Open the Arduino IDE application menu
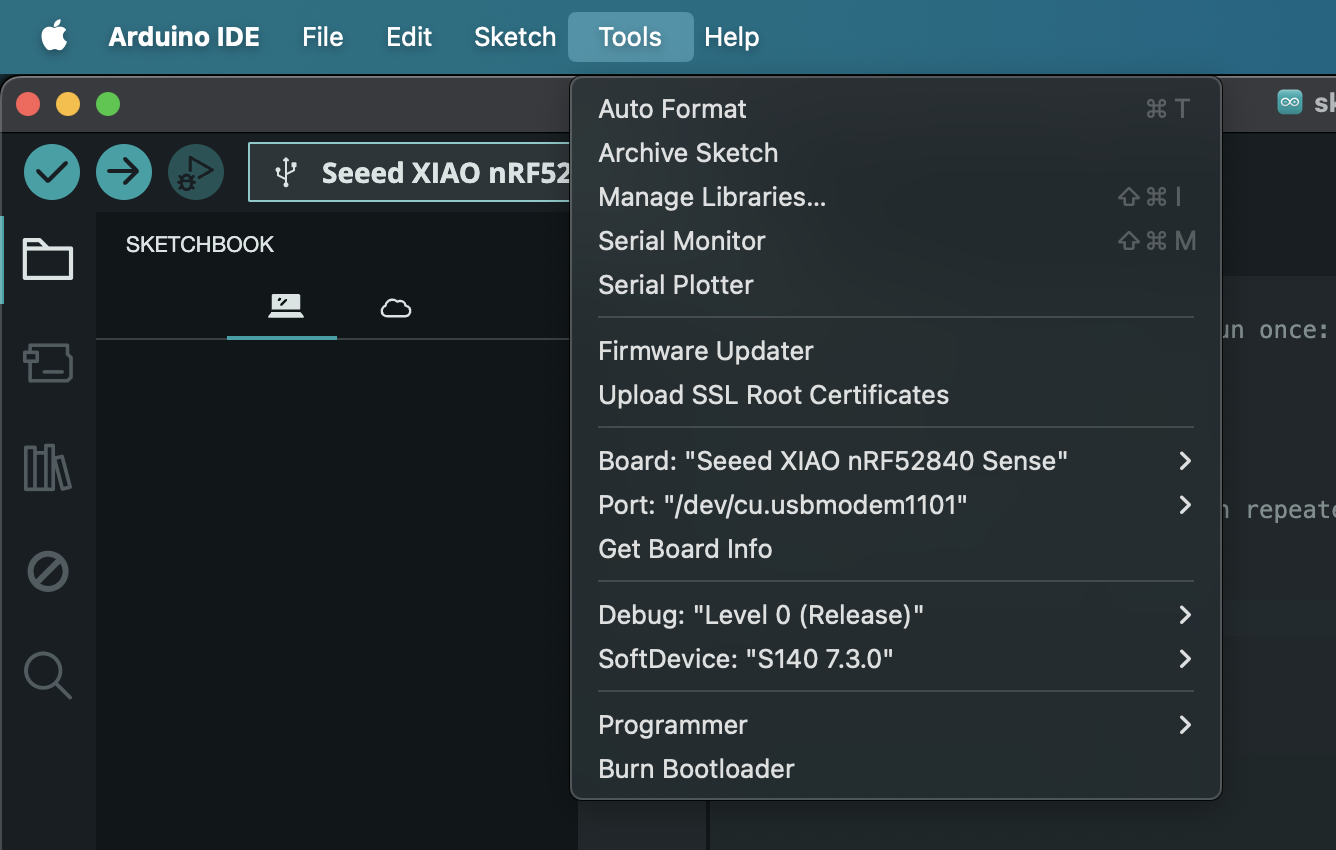Image resolution: width=1336 pixels, height=850 pixels. 184,37
